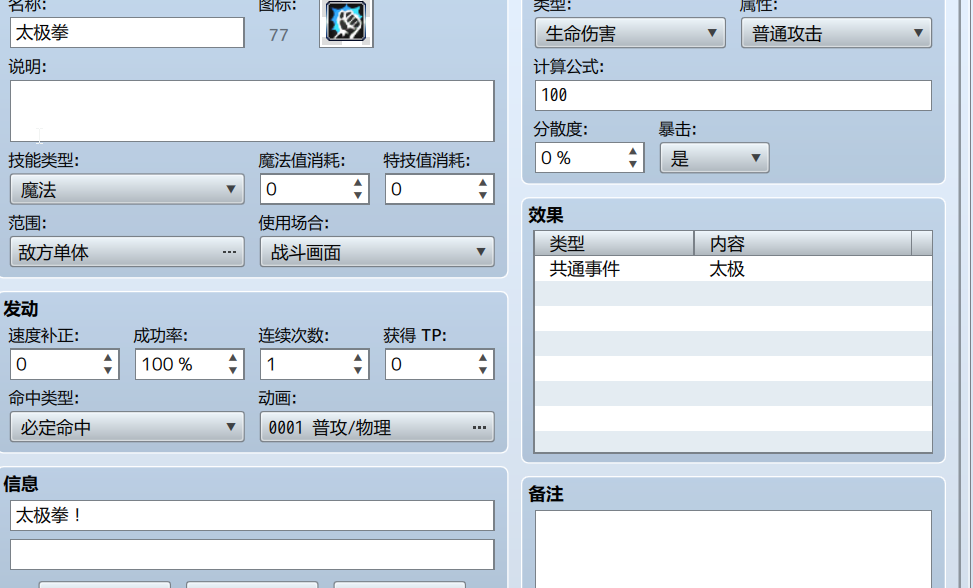Decrease the 魔法值消耗 value with down arrow
Screen dimensions: 973x588
(x=357, y=195)
